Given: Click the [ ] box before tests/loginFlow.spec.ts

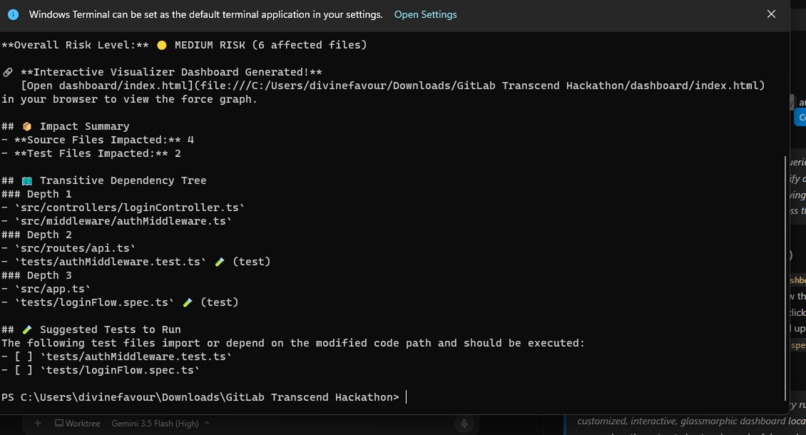Looking at the screenshot, I should point(23,370).
